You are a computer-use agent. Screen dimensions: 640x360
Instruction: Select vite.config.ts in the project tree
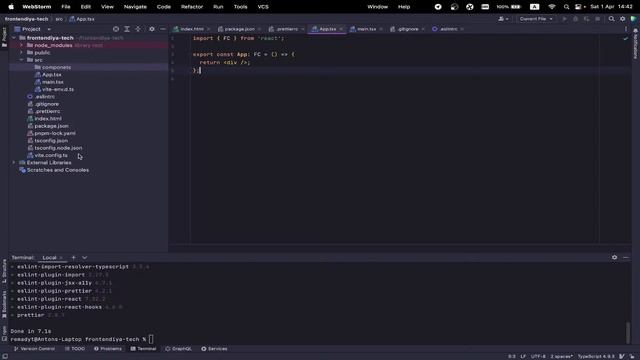click(x=51, y=156)
